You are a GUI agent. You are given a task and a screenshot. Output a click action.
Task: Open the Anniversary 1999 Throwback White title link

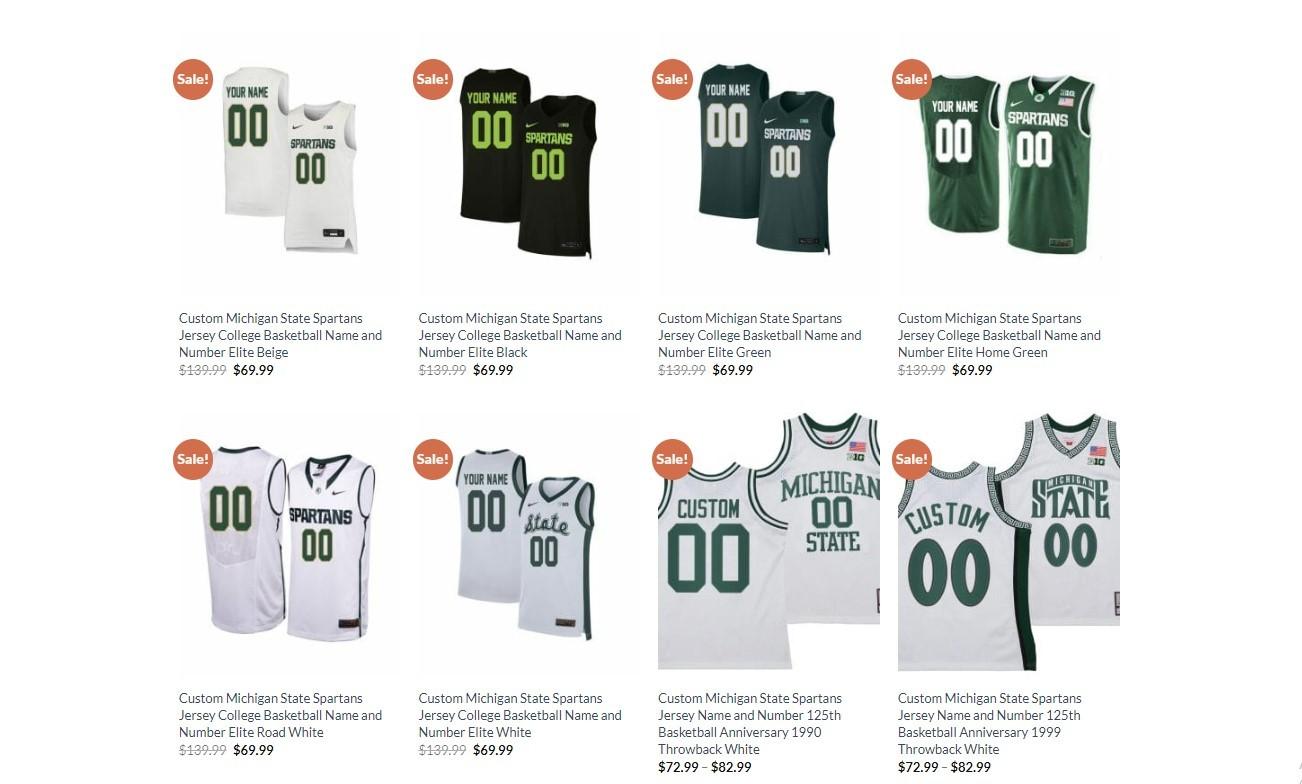click(x=990, y=723)
